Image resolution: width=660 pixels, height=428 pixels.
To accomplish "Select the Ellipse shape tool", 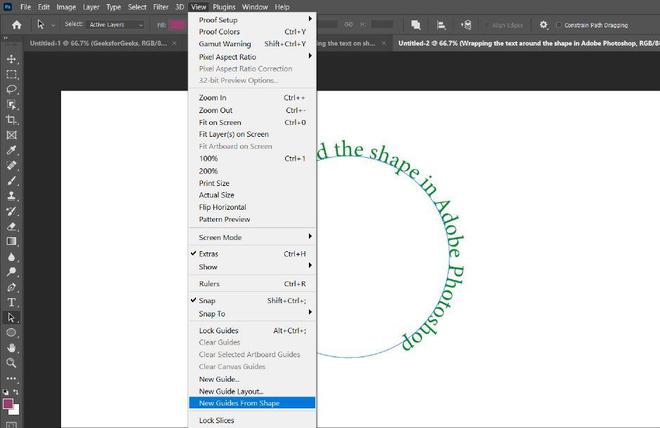I will 11,333.
